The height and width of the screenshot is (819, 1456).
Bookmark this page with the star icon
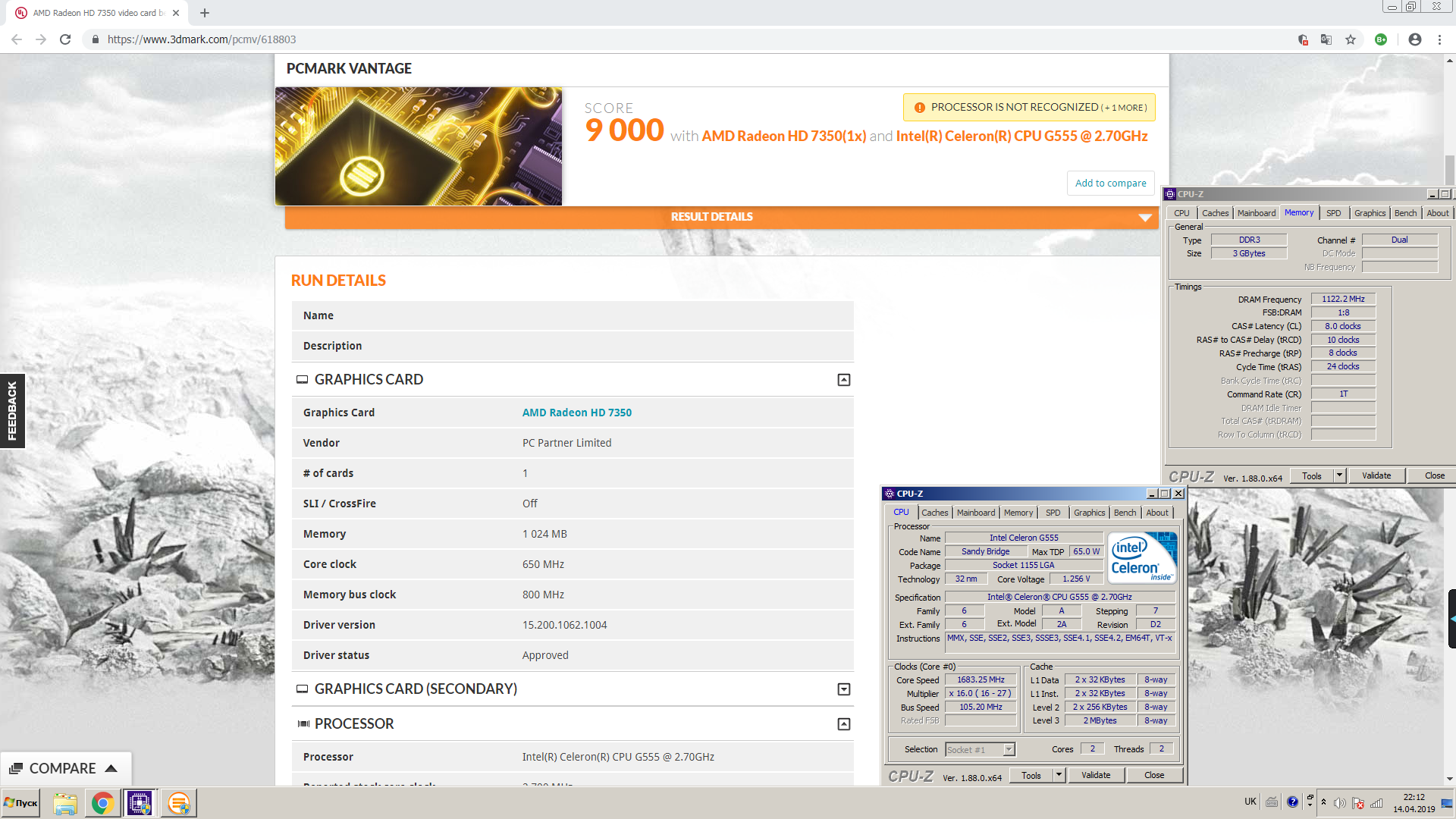tap(1351, 39)
